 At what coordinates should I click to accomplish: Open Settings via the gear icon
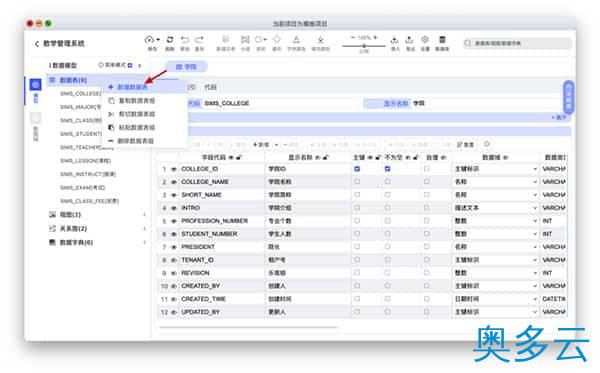point(425,39)
